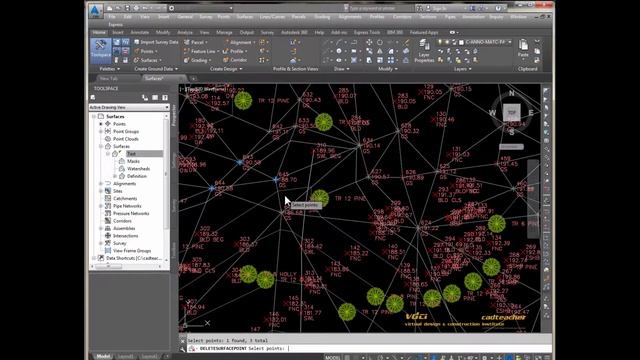Add a new drawing tab with plus
Screen dimensions: 640x360
193,78
